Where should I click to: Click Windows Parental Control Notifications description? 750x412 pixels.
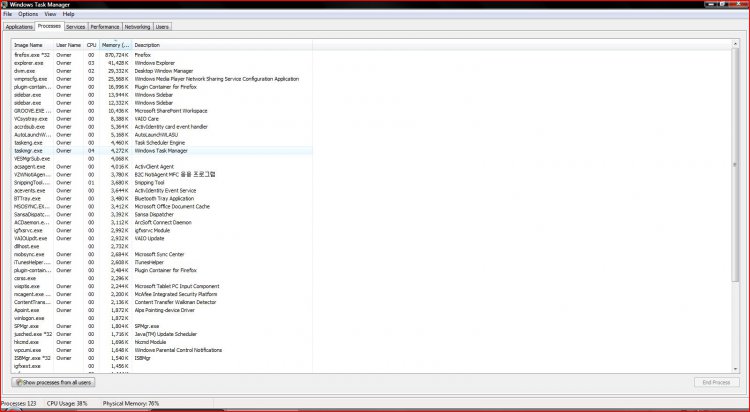tap(178, 350)
